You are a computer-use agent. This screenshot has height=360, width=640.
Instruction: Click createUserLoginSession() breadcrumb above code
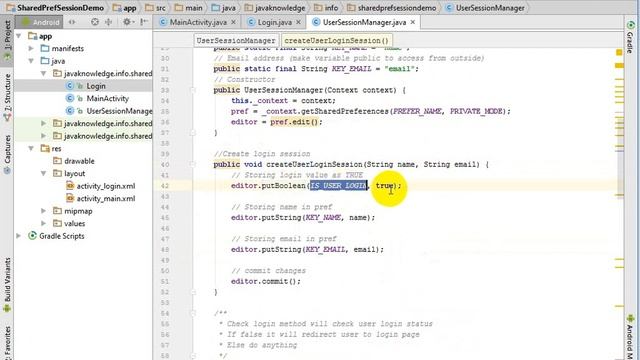336,40
